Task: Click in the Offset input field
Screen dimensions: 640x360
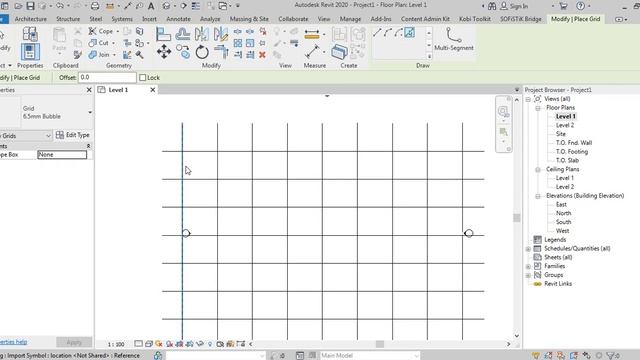Action: tap(107, 77)
